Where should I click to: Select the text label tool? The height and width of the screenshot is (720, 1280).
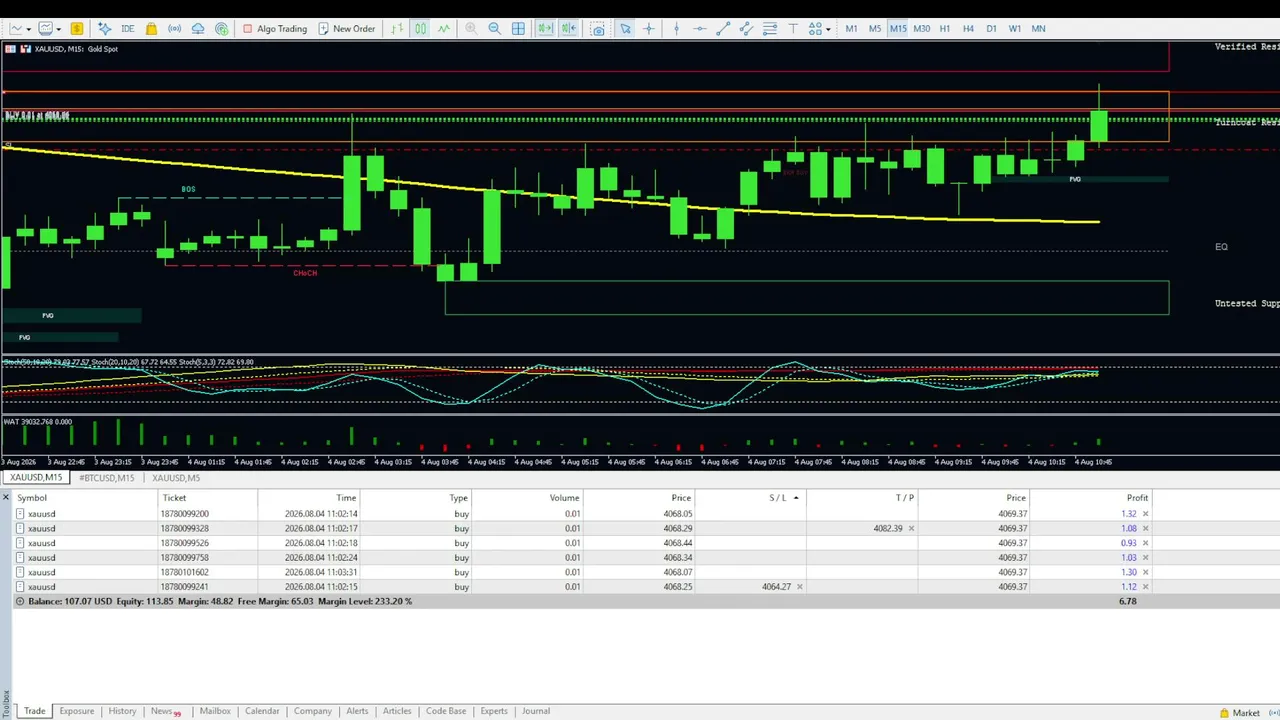[x=793, y=29]
